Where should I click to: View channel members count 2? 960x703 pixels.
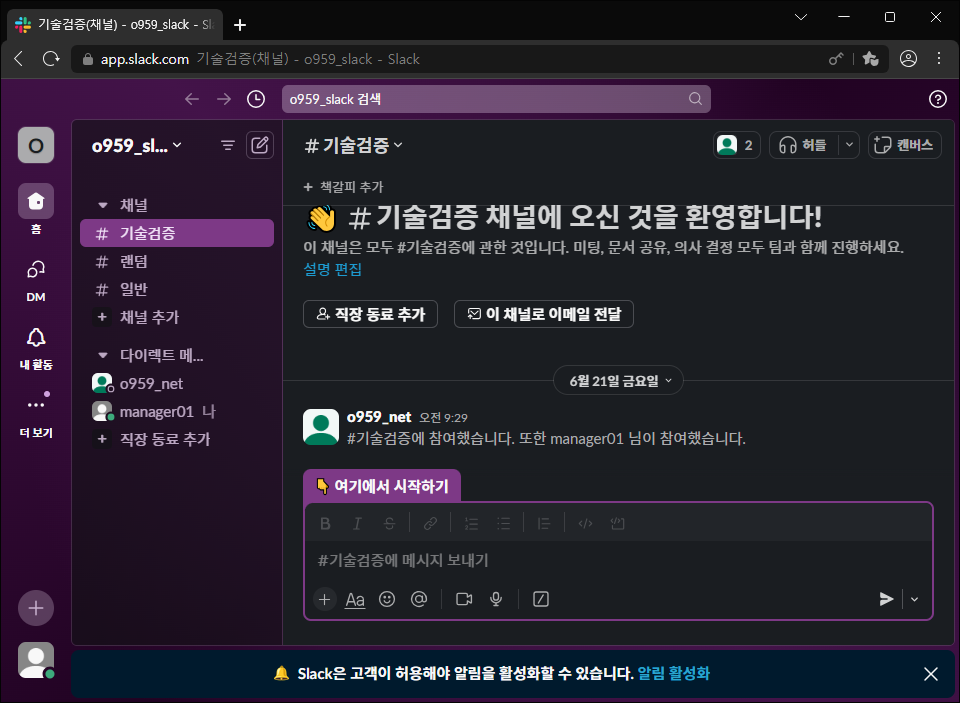click(737, 145)
